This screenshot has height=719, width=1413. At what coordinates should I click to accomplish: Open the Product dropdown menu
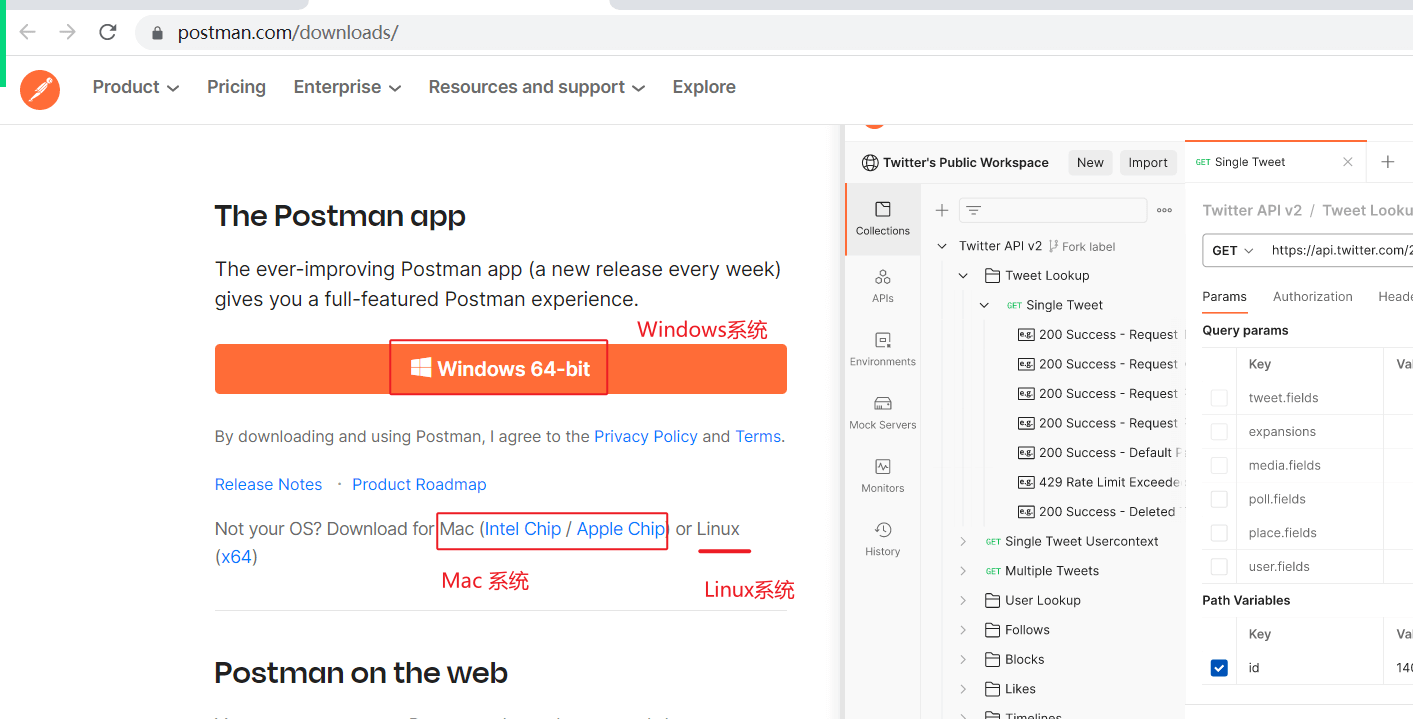pos(136,87)
